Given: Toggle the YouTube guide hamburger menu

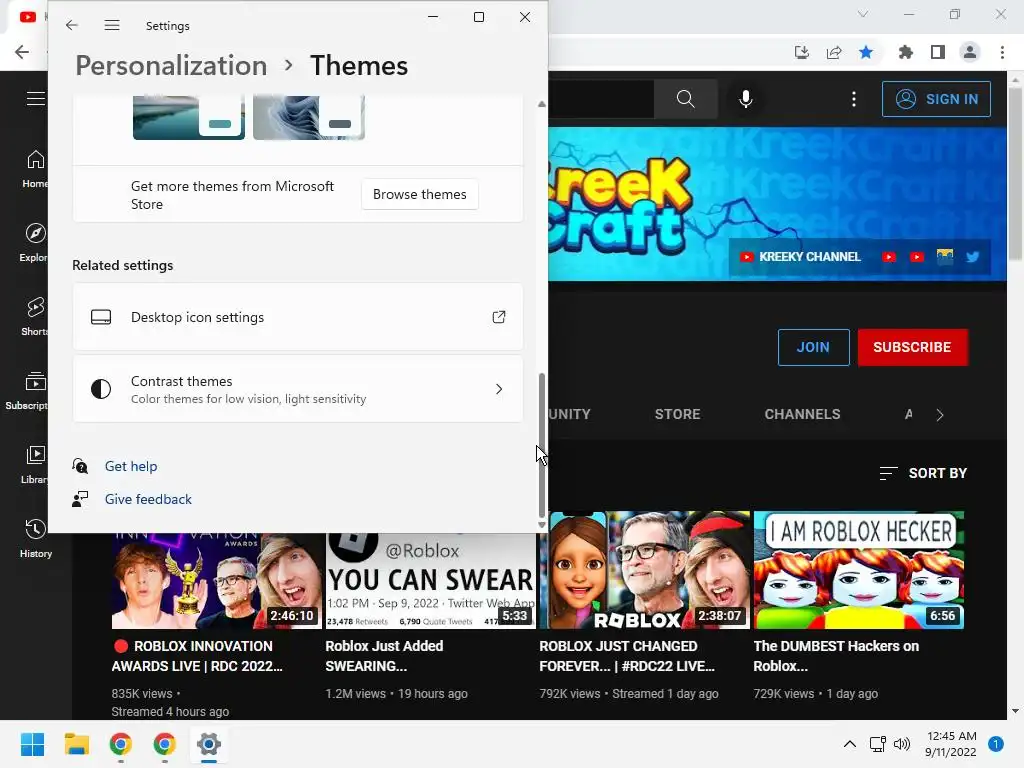Looking at the screenshot, I should coord(36,99).
